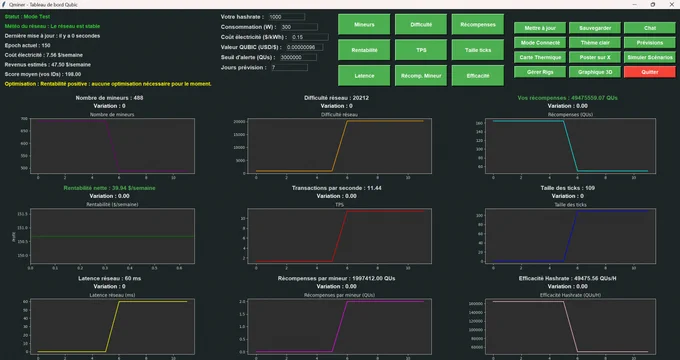Open the Latence chart

pos(364,75)
